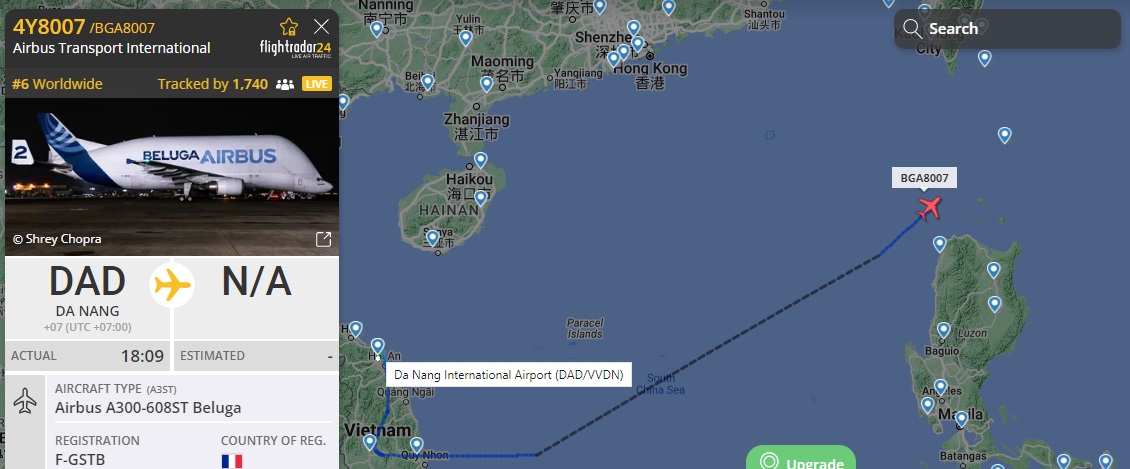Select the Zhanjiang airport pin

(486, 84)
